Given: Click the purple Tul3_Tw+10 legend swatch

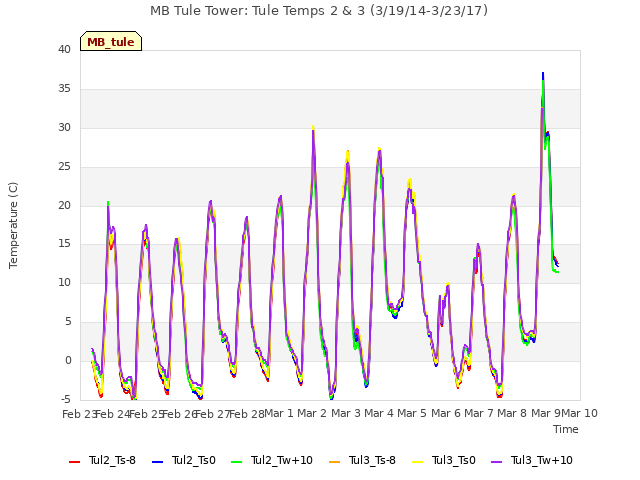Looking at the screenshot, I should tap(497, 462).
